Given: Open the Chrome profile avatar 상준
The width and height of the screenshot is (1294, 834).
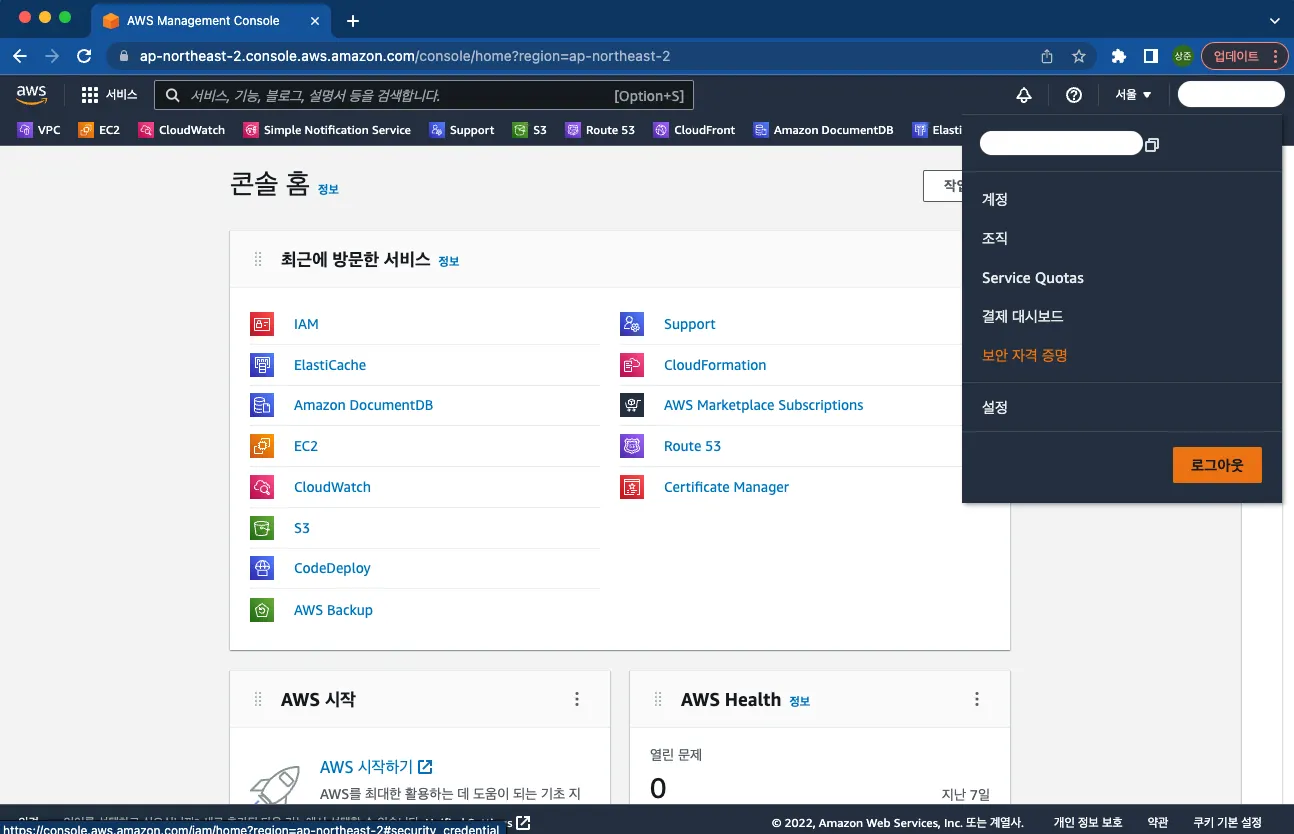Looking at the screenshot, I should [x=1183, y=56].
